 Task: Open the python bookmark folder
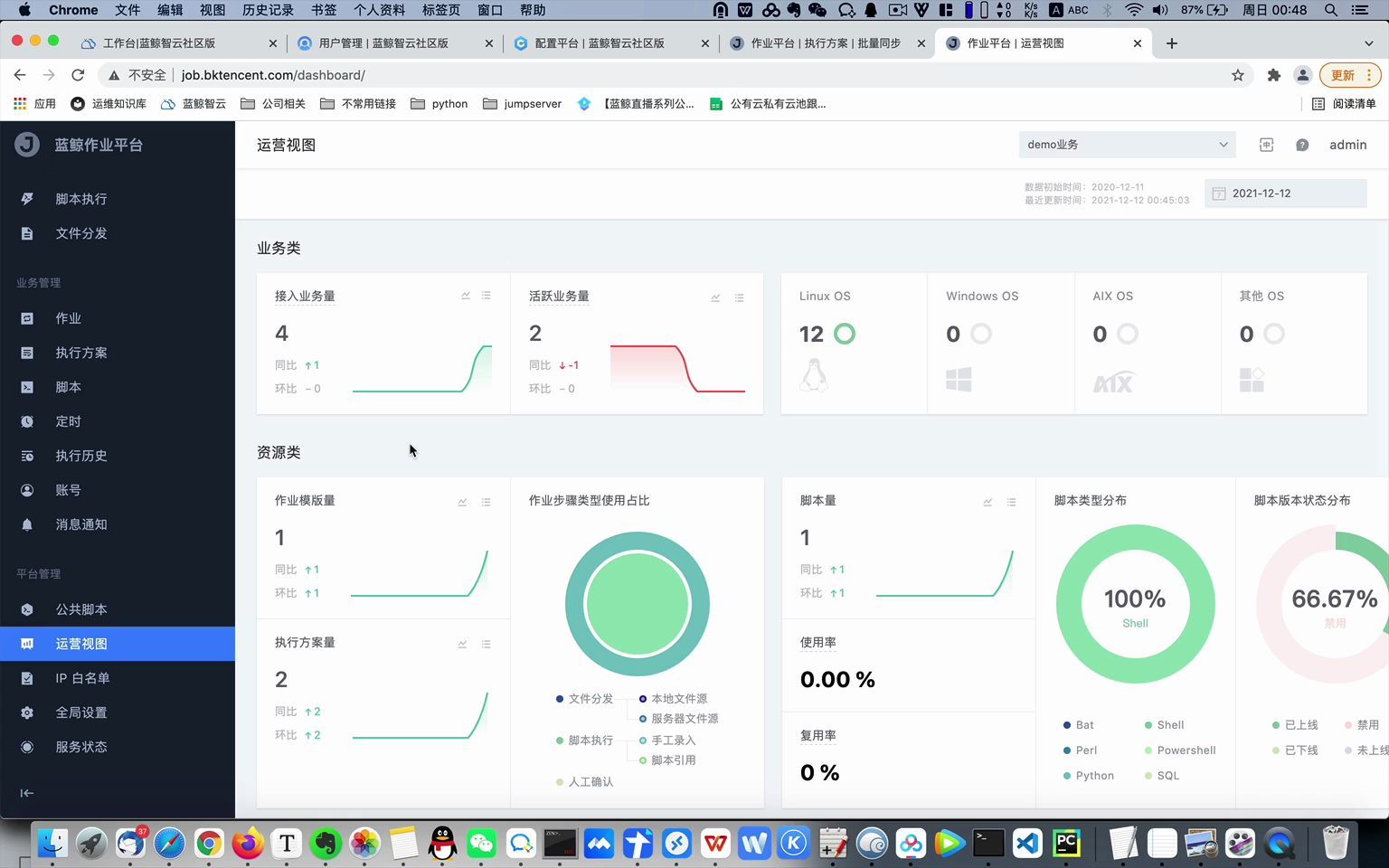click(439, 104)
